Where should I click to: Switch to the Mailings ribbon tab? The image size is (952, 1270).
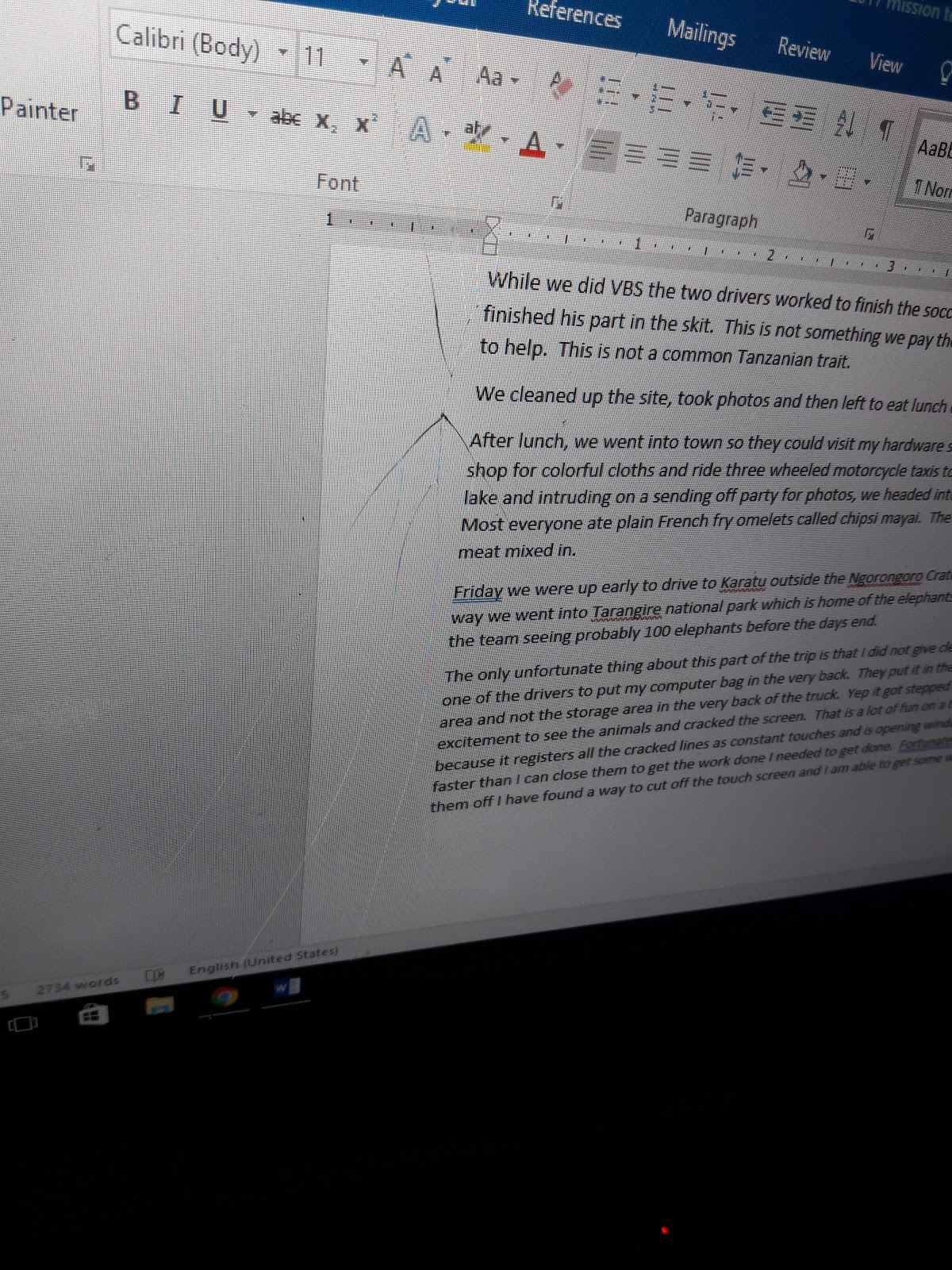point(701,33)
